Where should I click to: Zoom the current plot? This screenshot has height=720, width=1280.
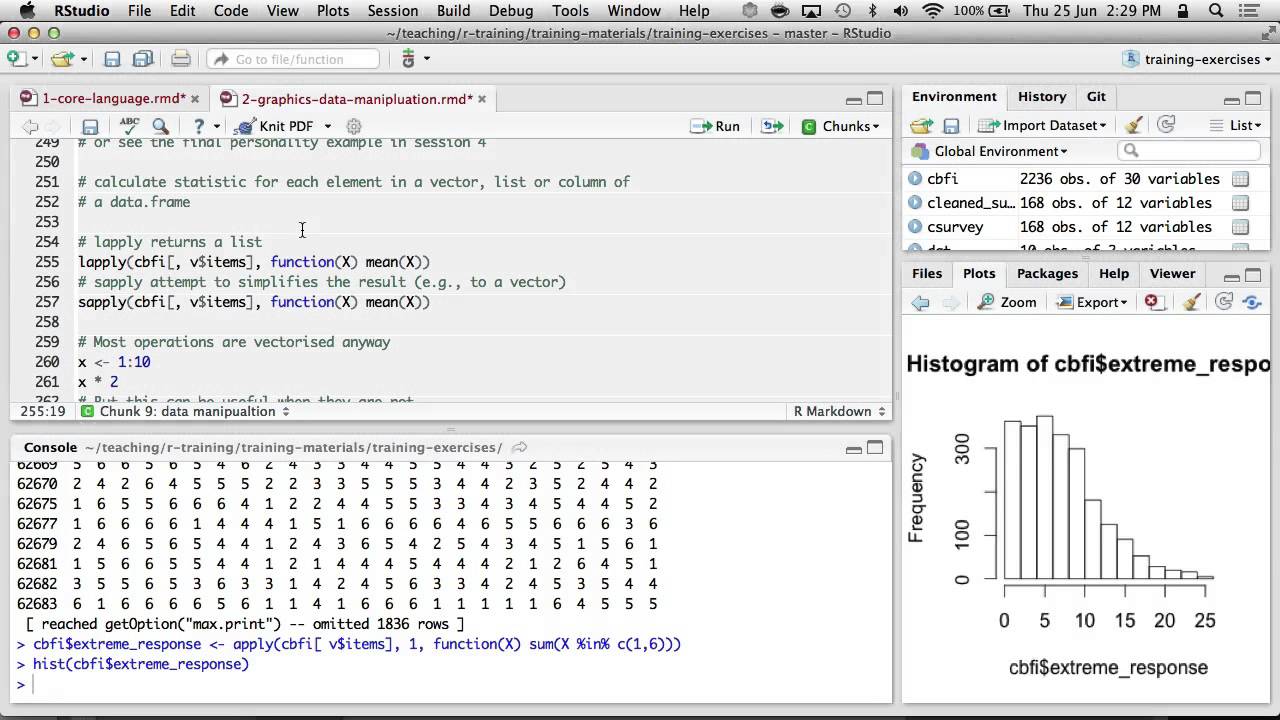tap(1007, 302)
